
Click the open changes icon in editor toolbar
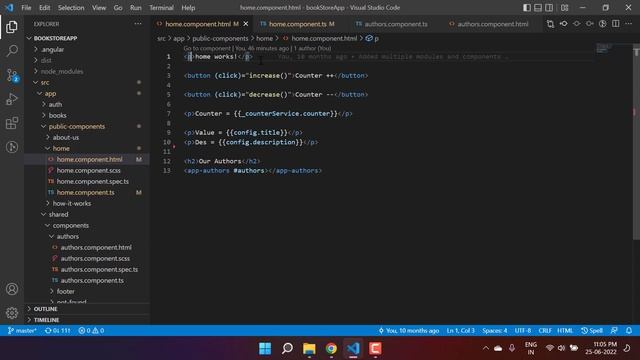pyautogui.click(x=550, y=24)
